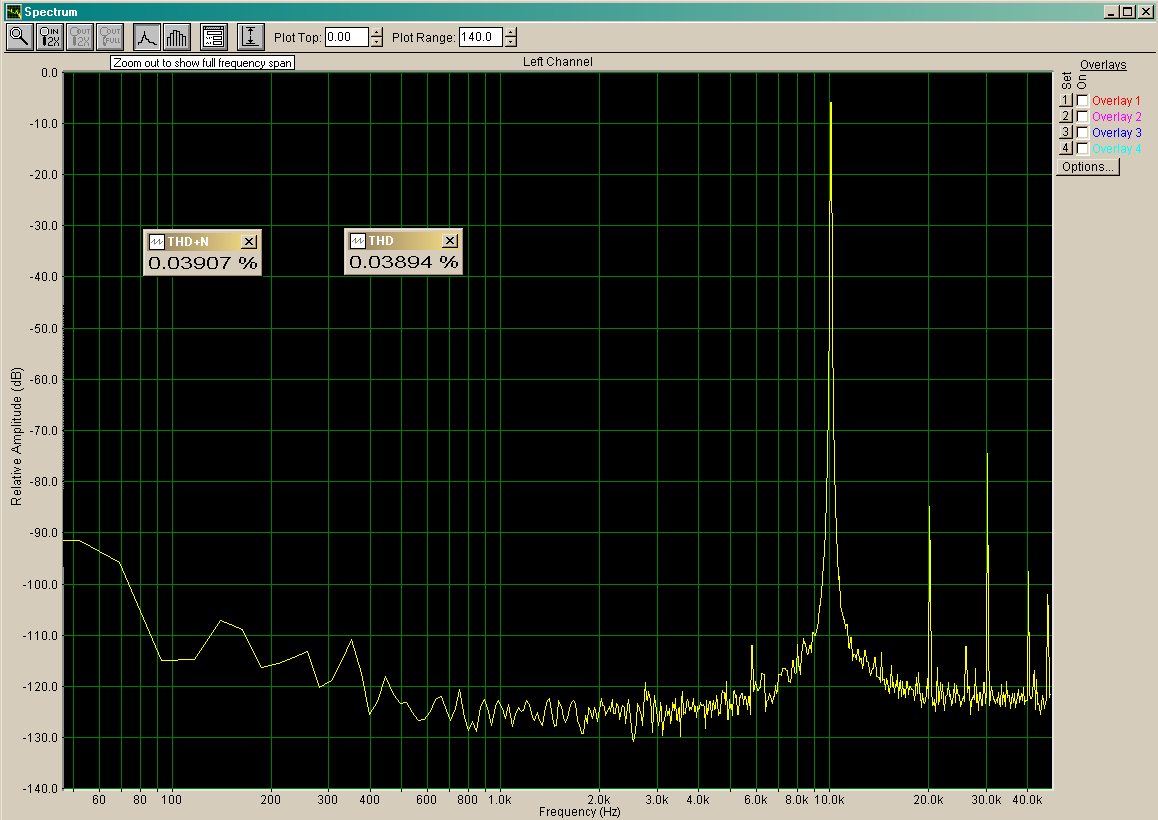Click the THD+N meter title bar
The width and height of the screenshot is (1158, 820).
(x=202, y=242)
